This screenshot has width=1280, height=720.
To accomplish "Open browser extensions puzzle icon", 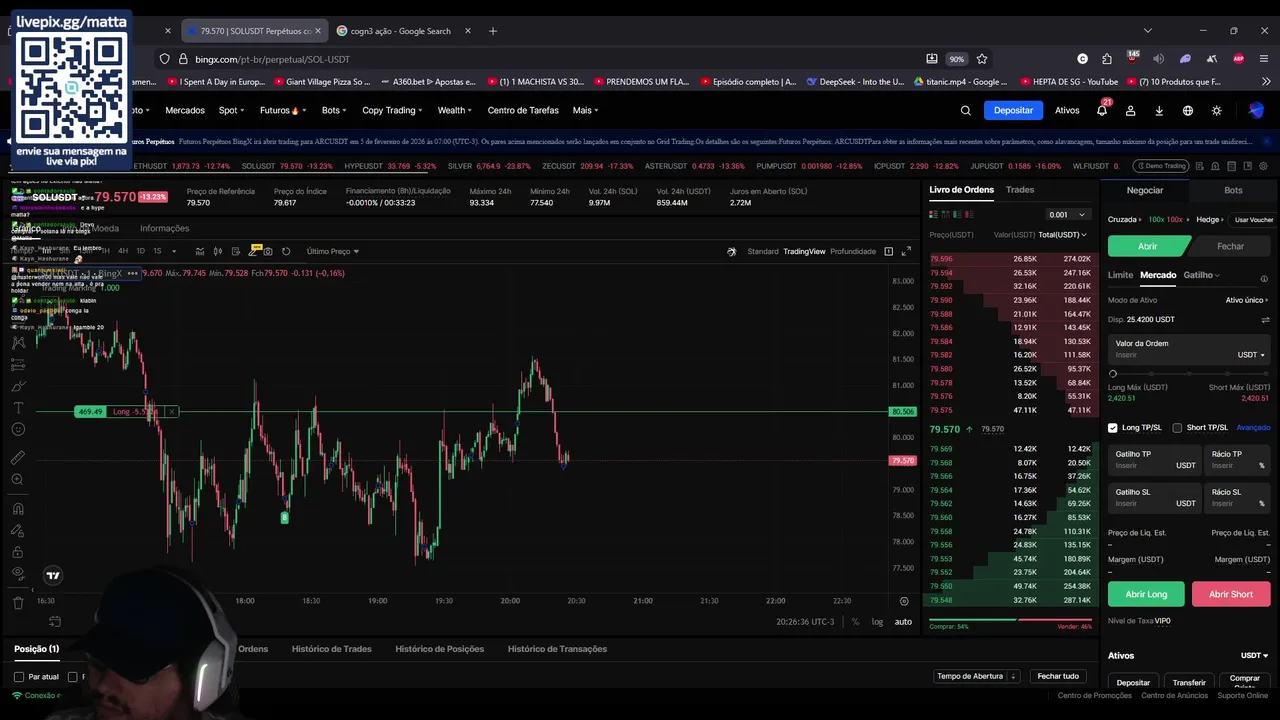I will [x=1106, y=59].
